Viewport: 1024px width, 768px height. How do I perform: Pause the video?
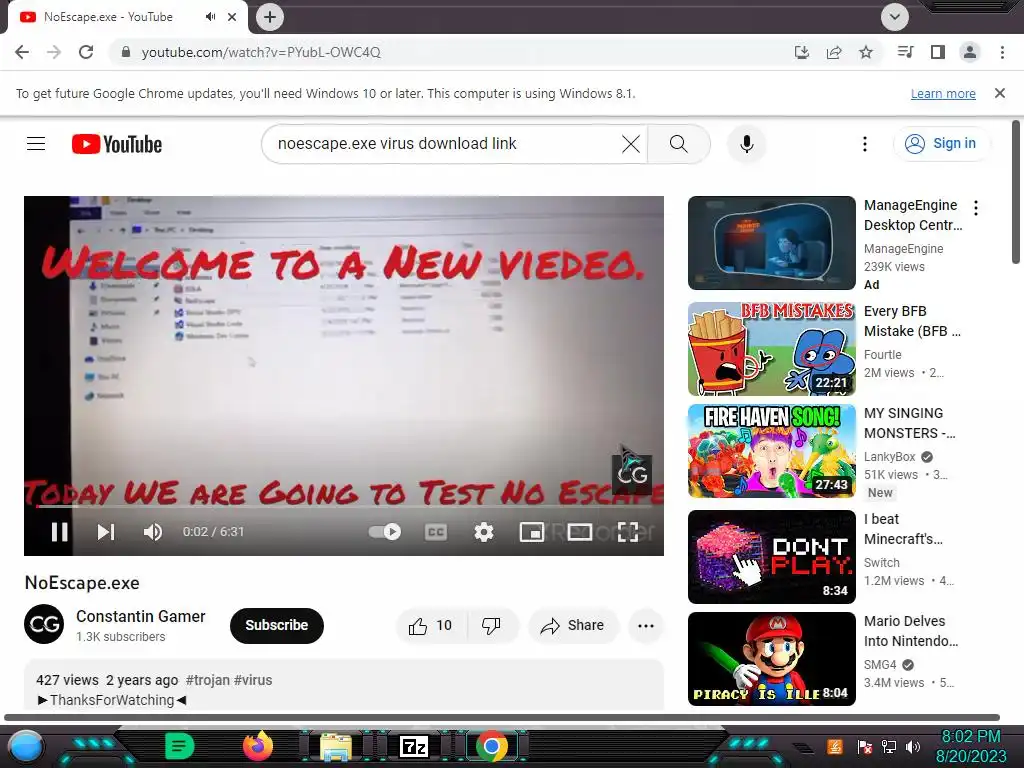[x=59, y=532]
